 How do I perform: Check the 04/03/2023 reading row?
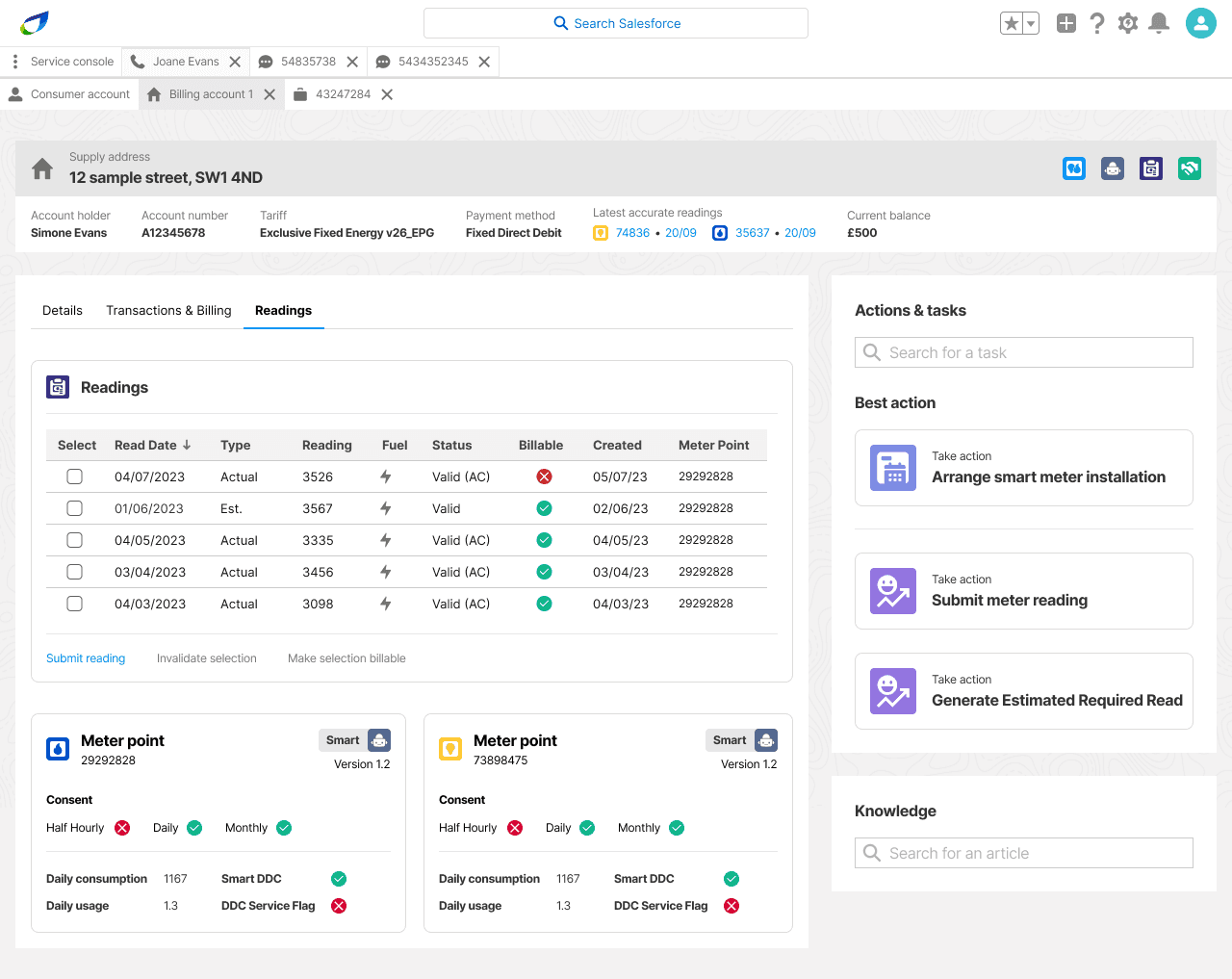[x=74, y=604]
